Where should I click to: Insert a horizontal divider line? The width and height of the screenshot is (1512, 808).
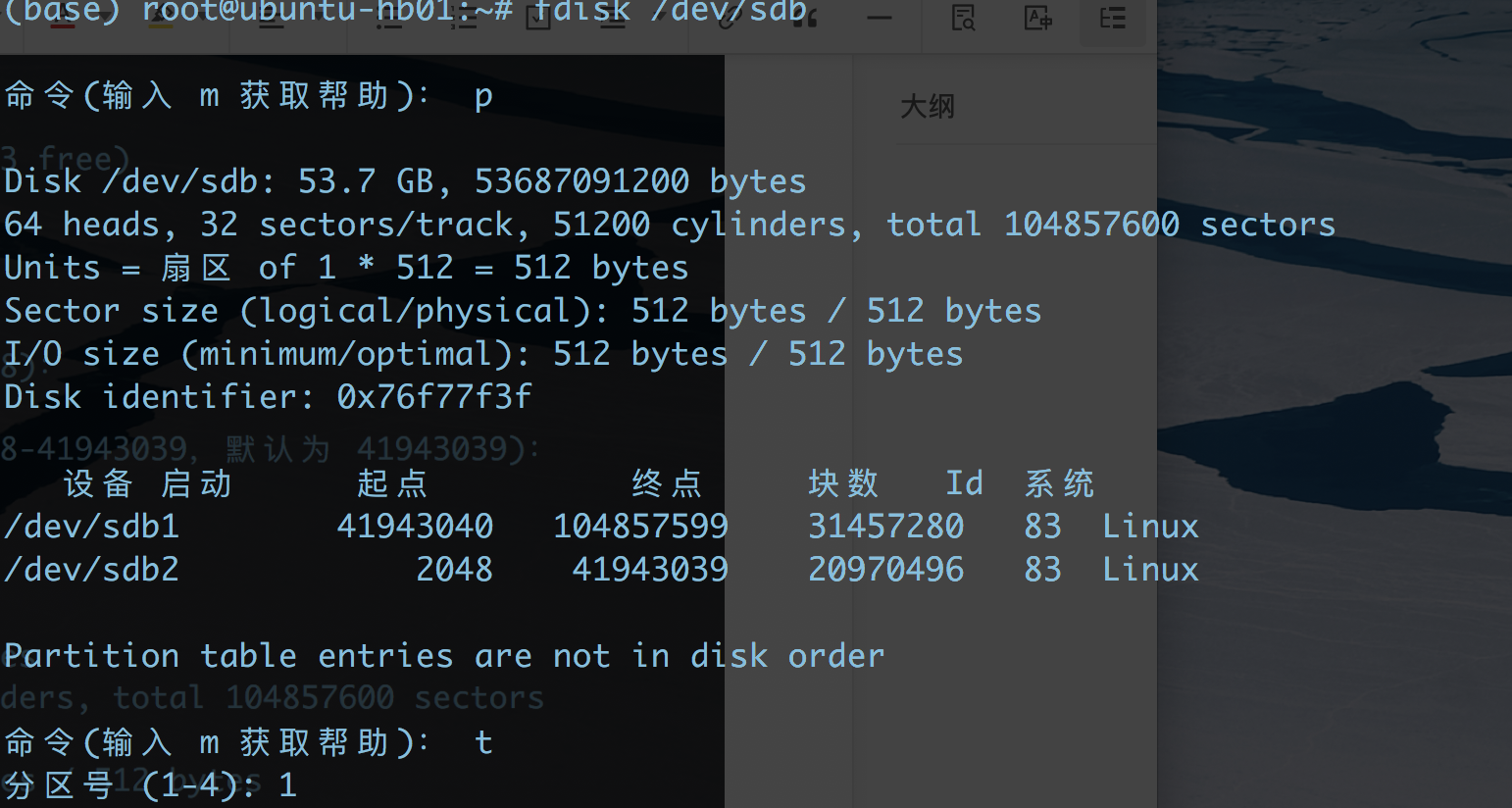[880, 18]
